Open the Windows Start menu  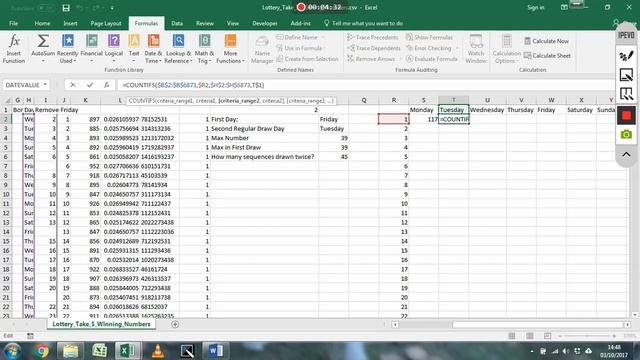tap(12, 351)
